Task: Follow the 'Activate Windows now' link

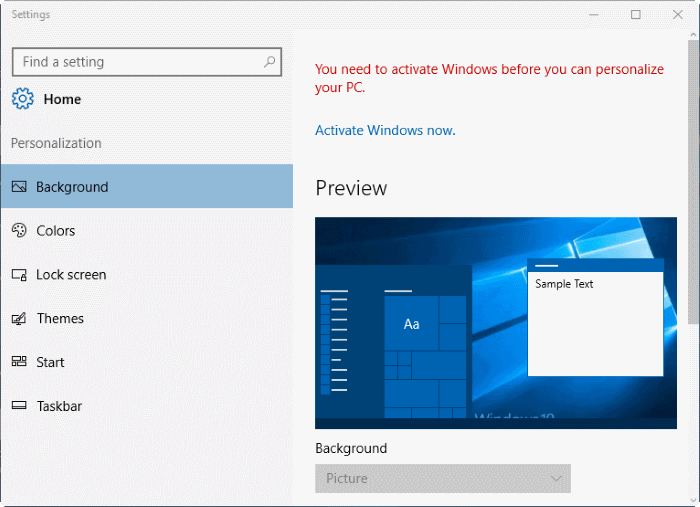Action: tap(385, 130)
